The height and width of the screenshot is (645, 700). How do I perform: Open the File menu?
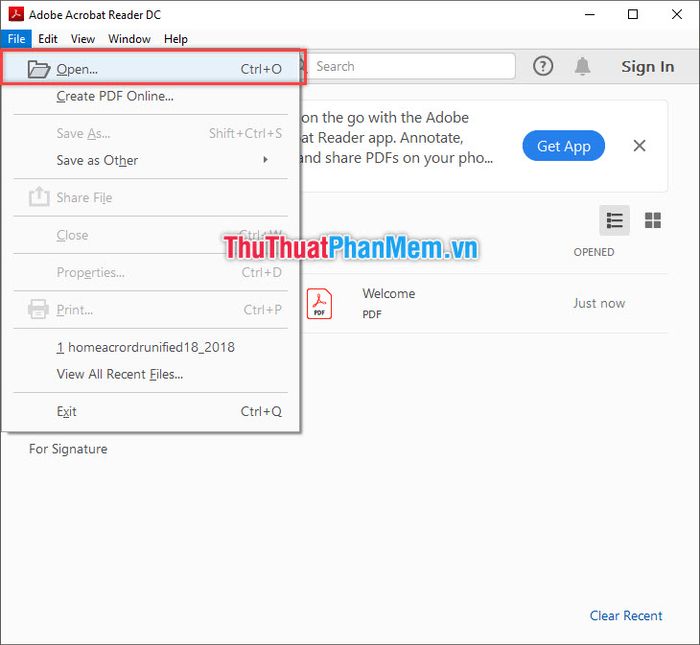tap(16, 39)
